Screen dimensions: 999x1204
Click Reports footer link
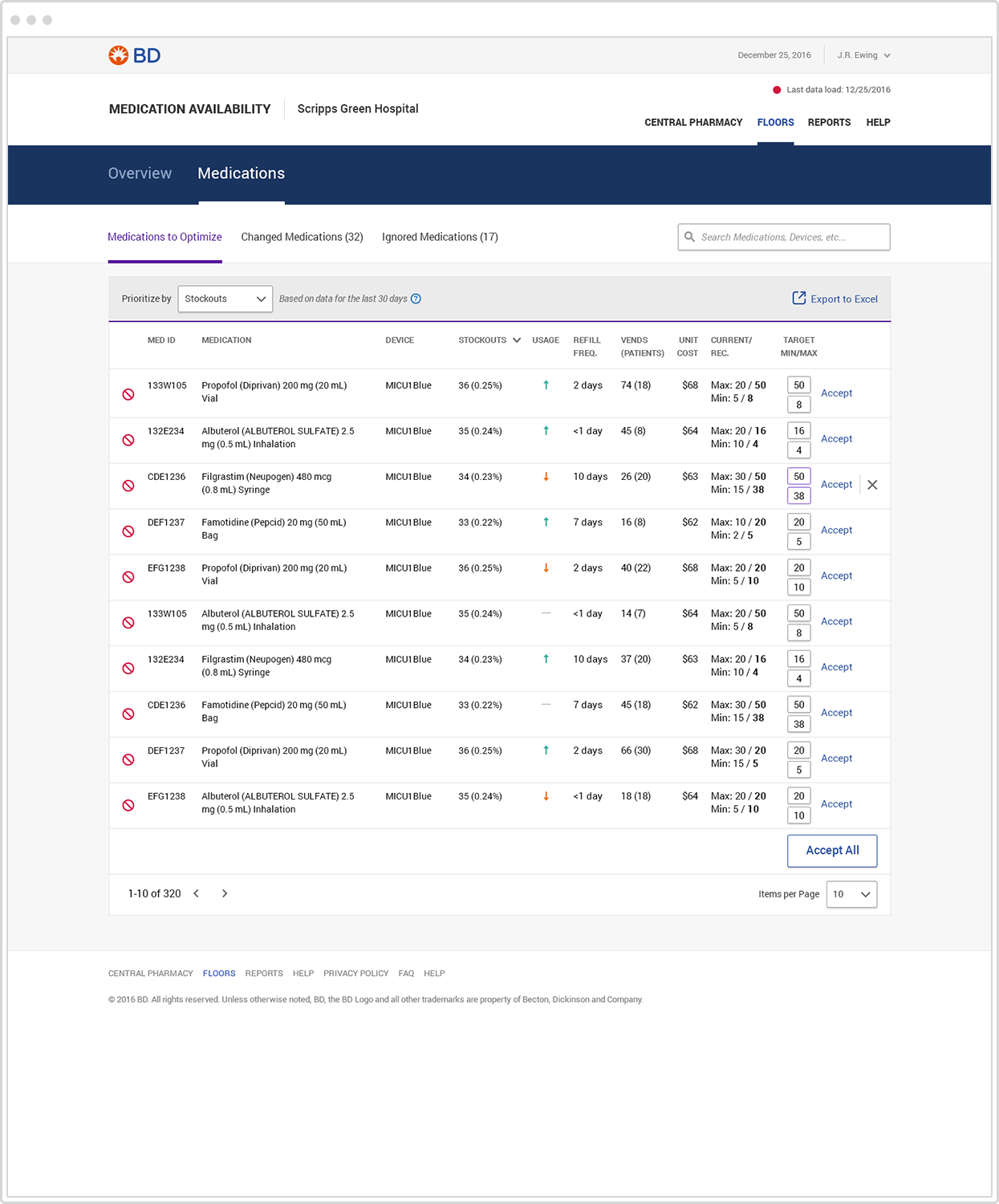click(264, 974)
